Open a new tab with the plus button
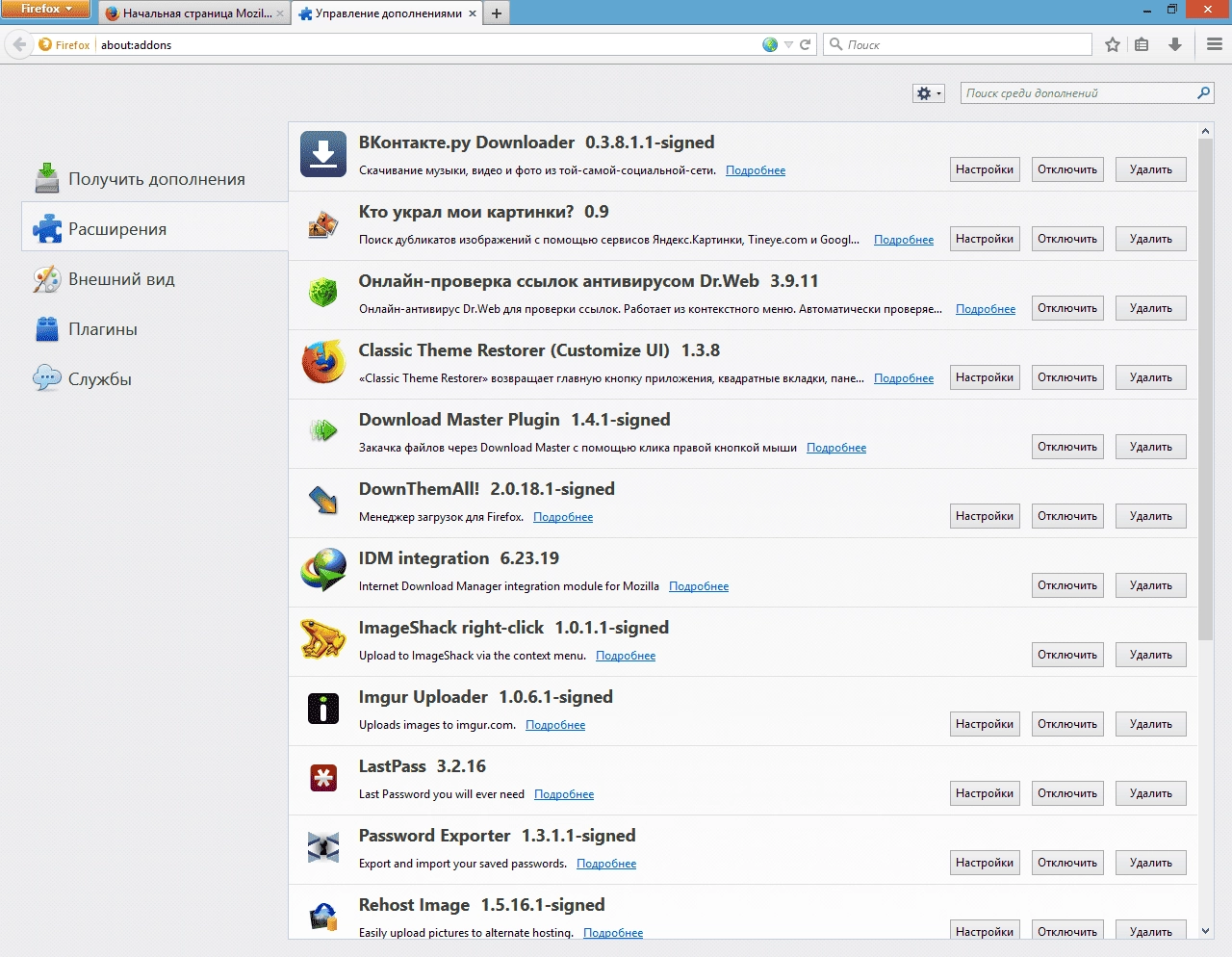Screen dimensions: 1232x957 [497, 13]
